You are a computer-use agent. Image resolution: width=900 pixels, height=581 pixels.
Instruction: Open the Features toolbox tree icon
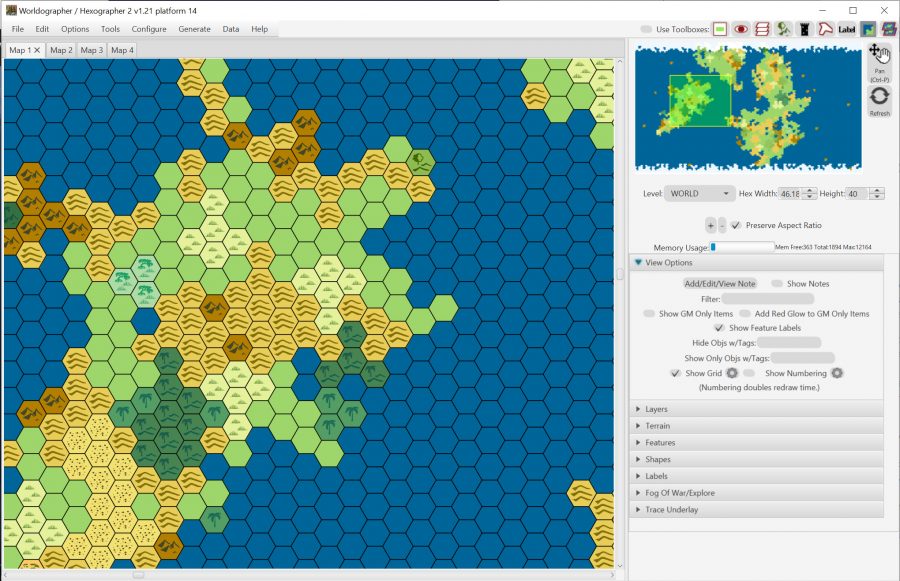tap(783, 29)
